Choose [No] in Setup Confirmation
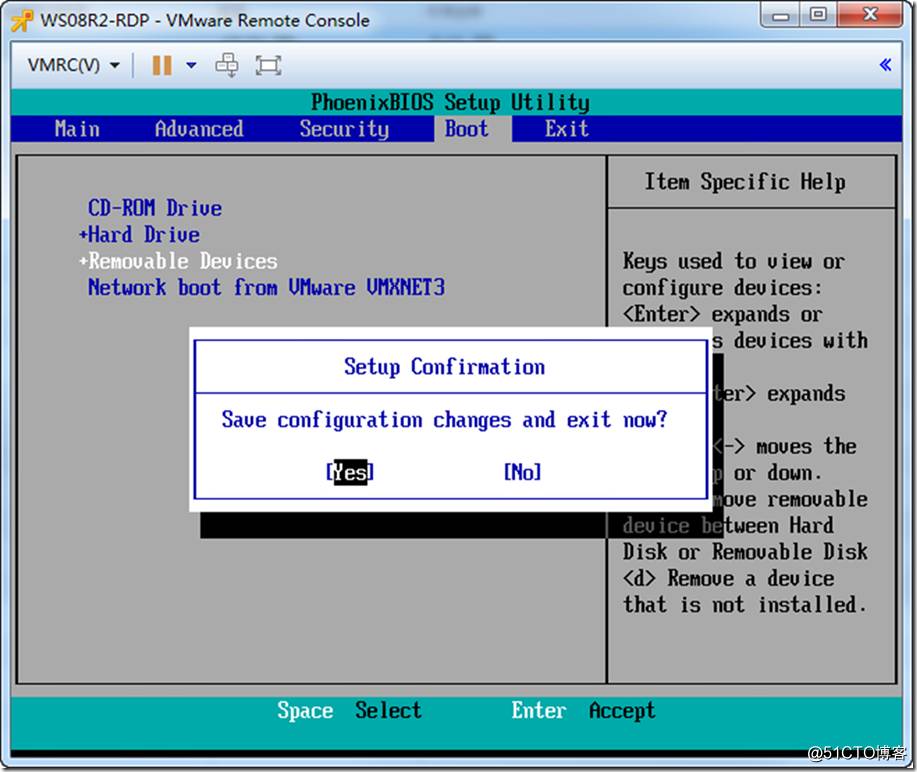 [x=522, y=472]
